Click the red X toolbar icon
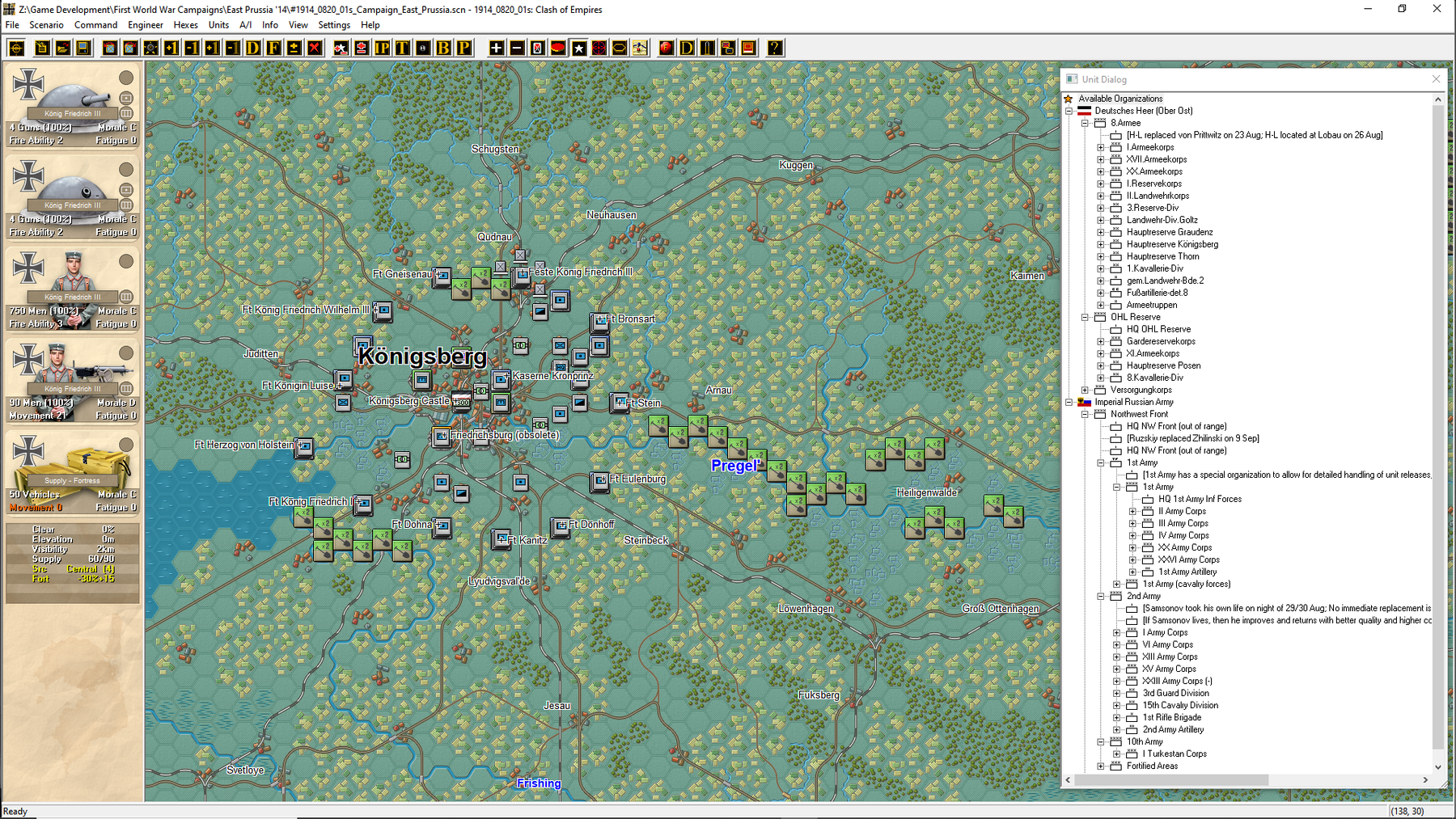The width and height of the screenshot is (1456, 819). point(315,48)
